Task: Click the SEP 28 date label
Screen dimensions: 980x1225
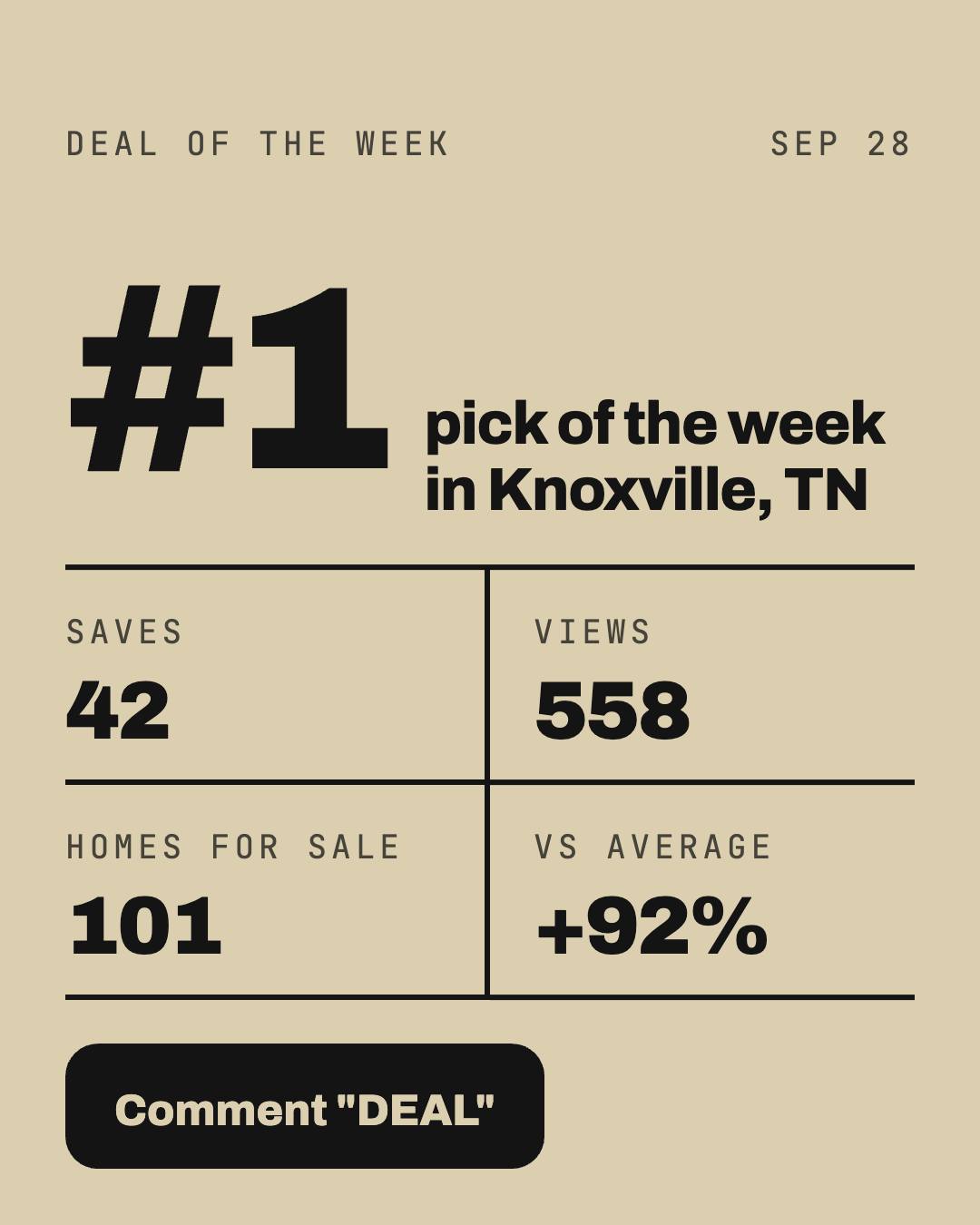Action: click(840, 143)
